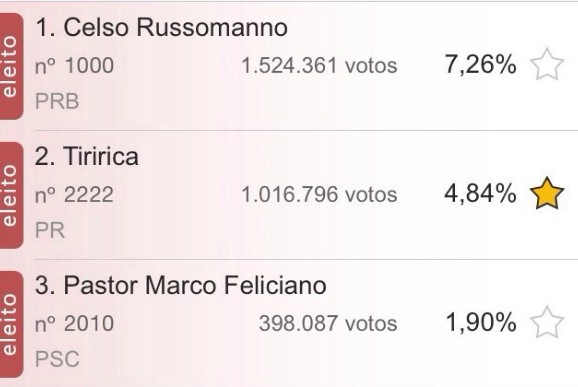Viewport: 578px width, 387px height.
Task: Tap the PRB party label
Action: [57, 101]
